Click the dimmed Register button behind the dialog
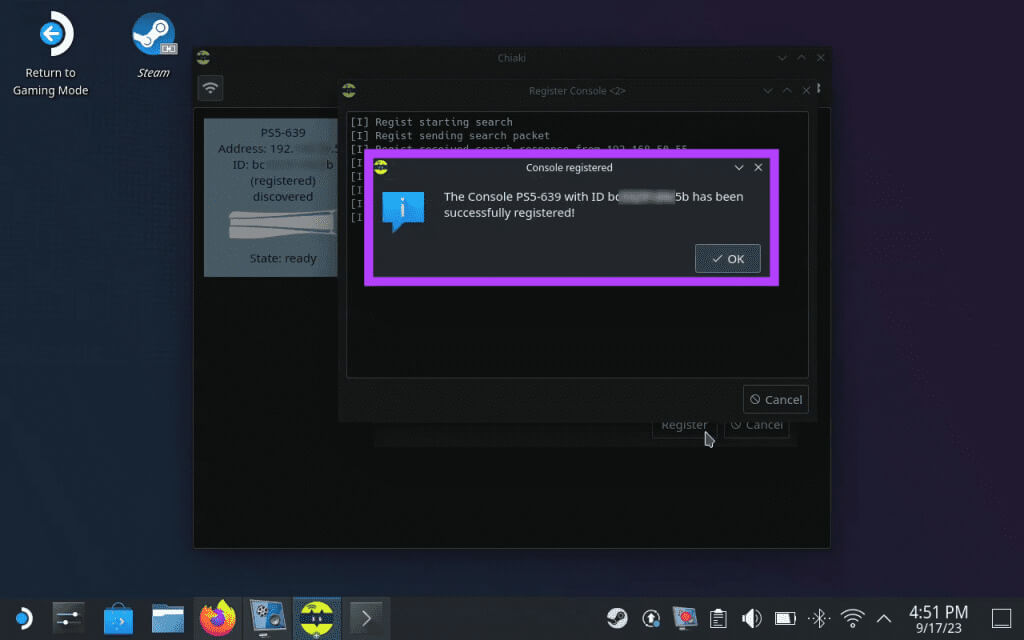The height and width of the screenshot is (640, 1024). click(x=684, y=426)
